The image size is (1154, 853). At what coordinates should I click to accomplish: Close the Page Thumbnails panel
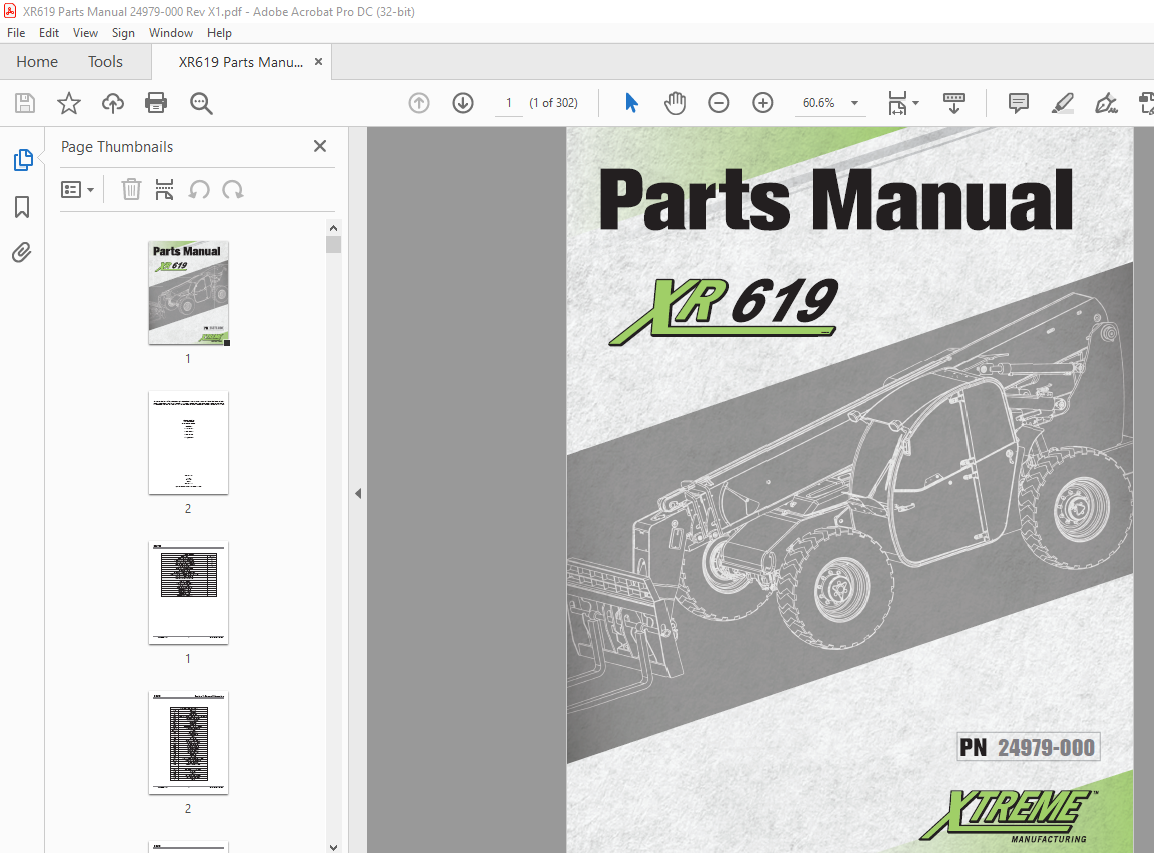point(319,146)
